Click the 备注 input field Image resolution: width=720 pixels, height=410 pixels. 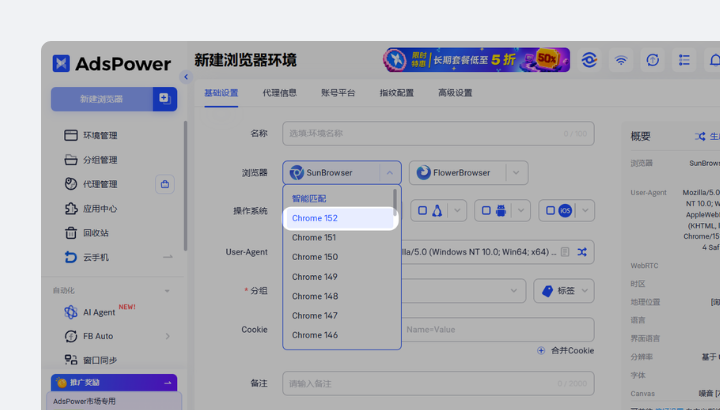pyautogui.click(x=439, y=383)
